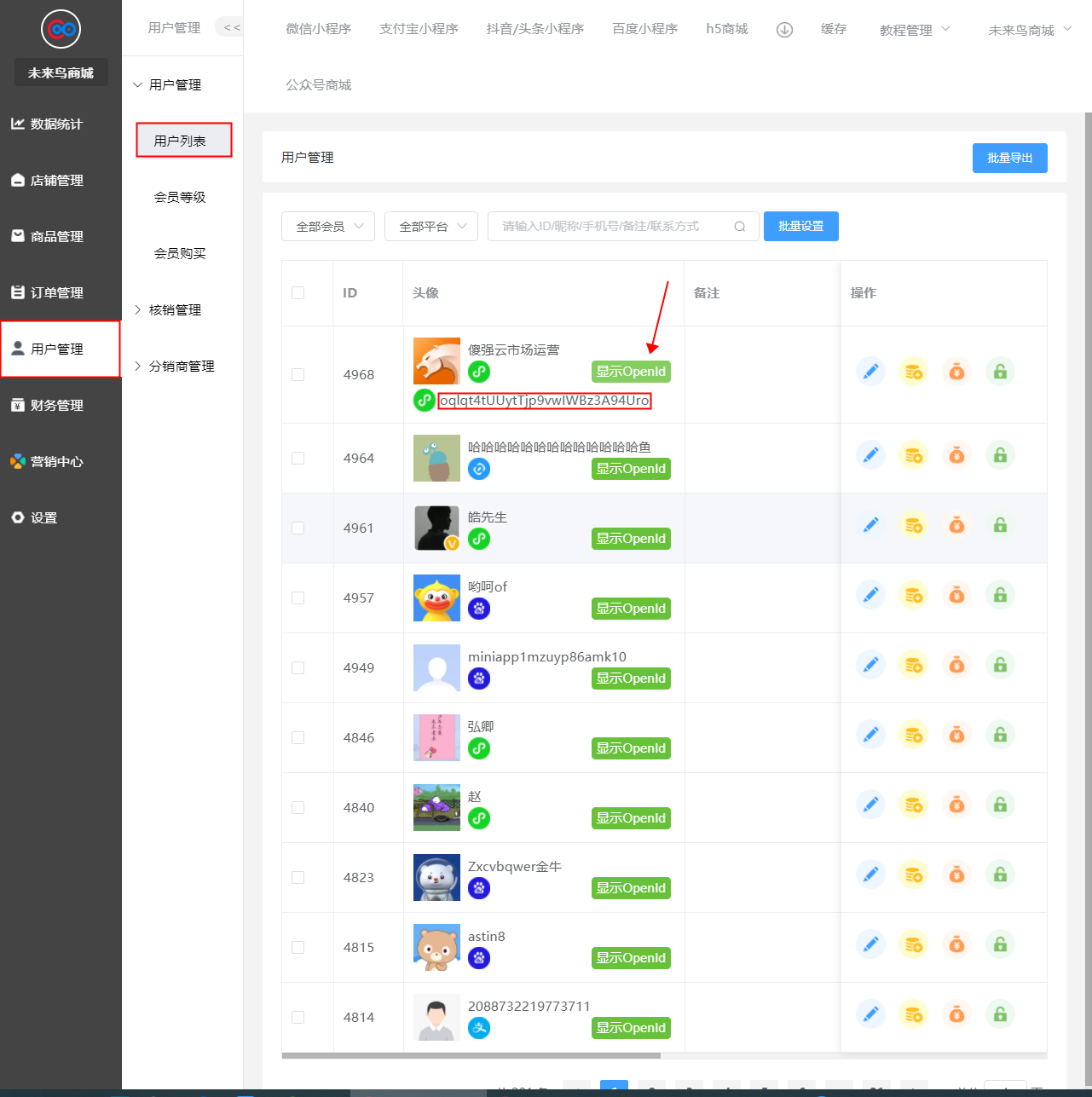Click the orange money bag icon for user 4961
Image resolution: width=1092 pixels, height=1097 pixels.
pos(957,525)
